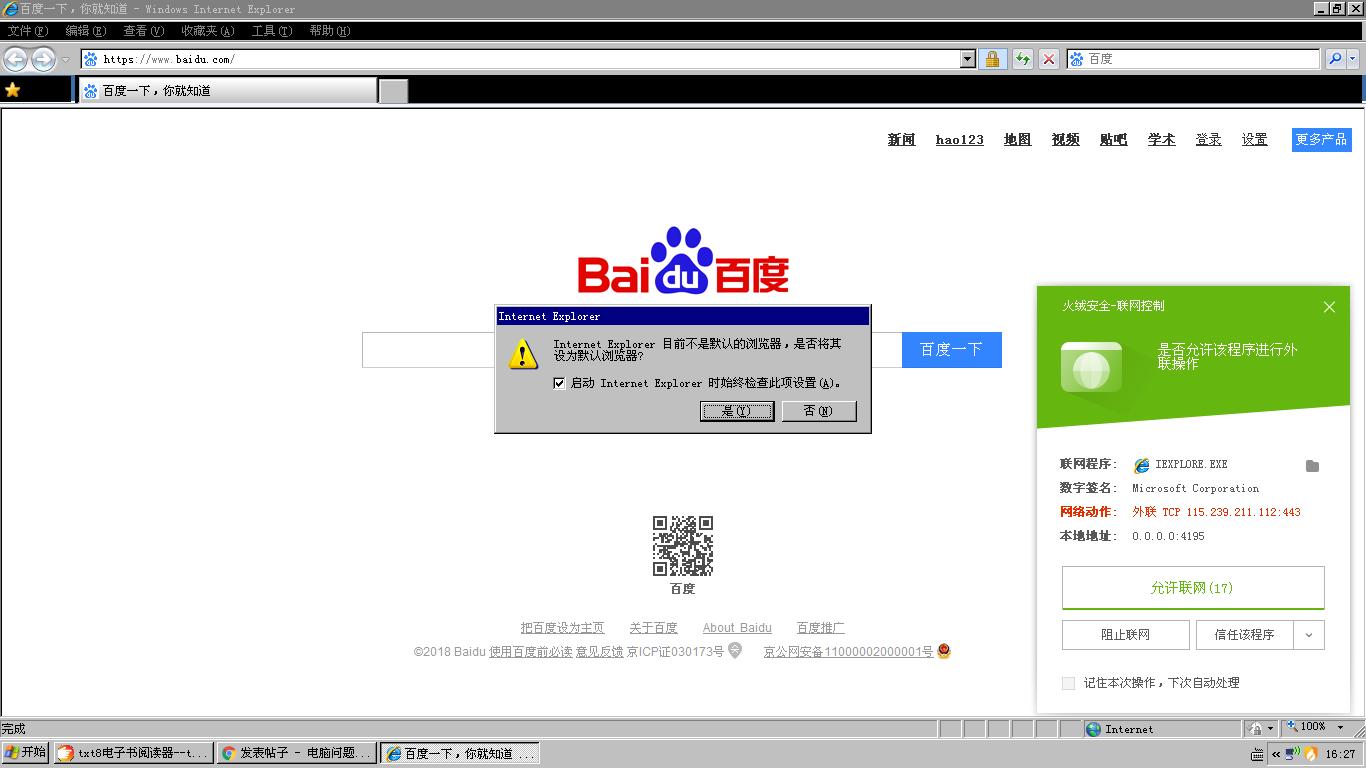Click 允许联网 button in Huorong popup
The image size is (1366, 768).
pos(1193,588)
